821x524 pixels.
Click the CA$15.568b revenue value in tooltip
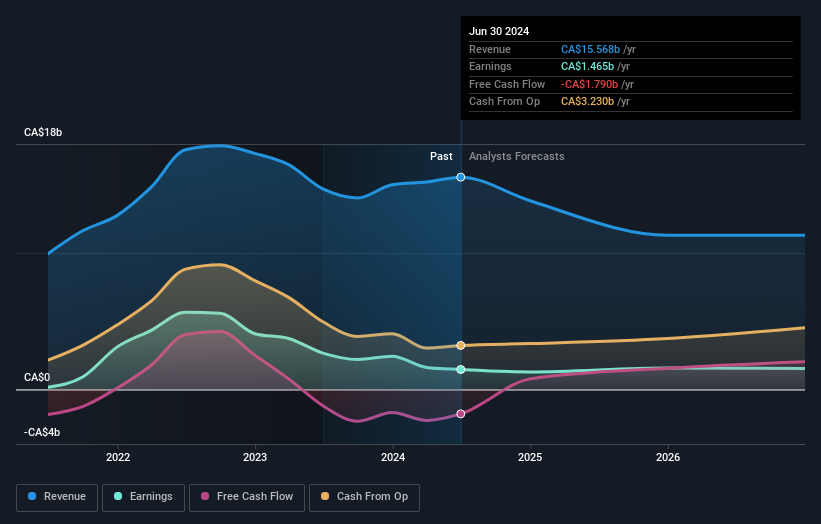point(591,49)
